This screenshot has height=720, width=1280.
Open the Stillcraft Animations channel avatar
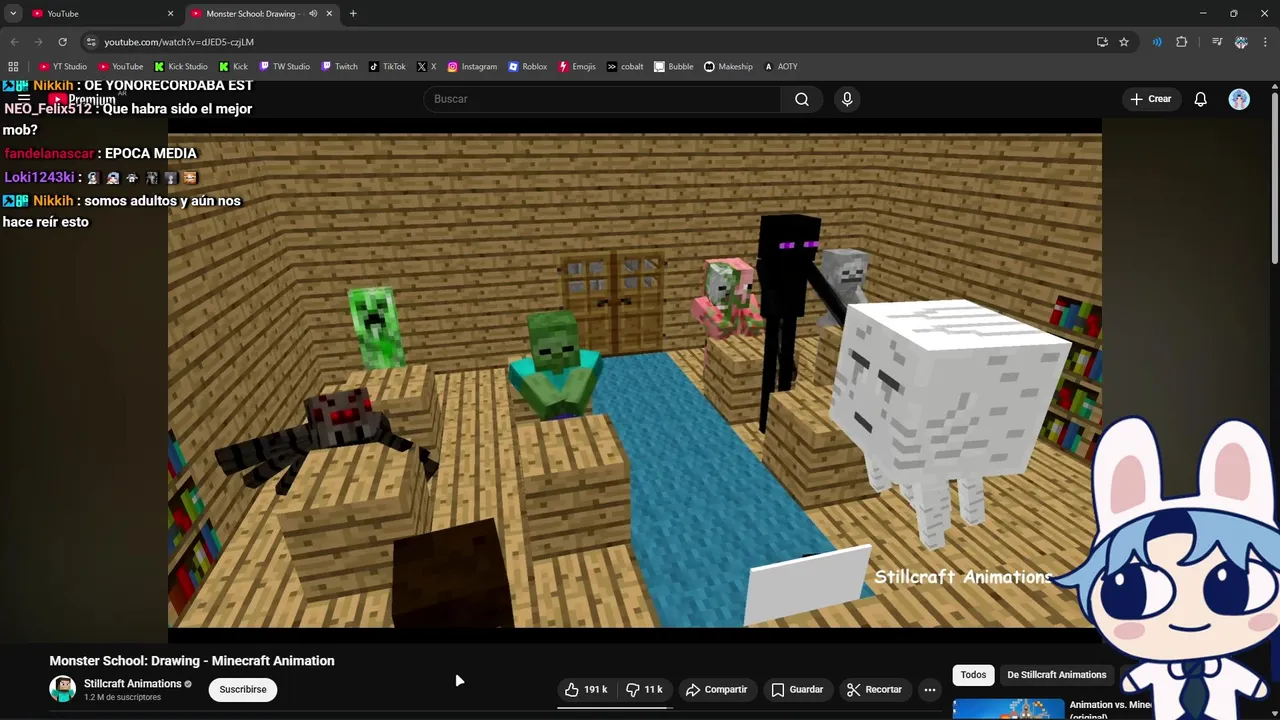coord(62,689)
